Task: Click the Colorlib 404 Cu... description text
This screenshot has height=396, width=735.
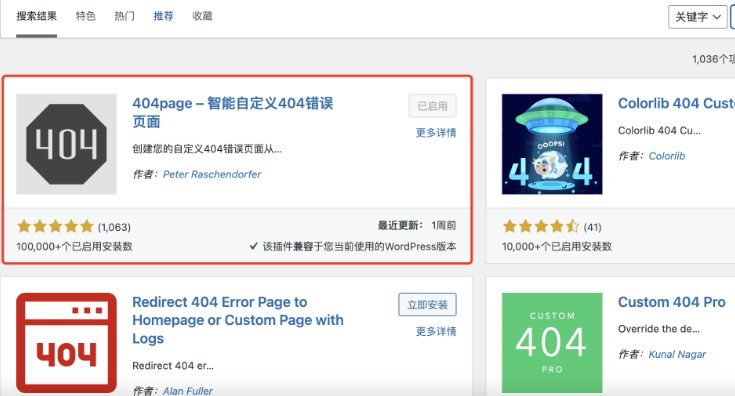Action: pos(659,131)
